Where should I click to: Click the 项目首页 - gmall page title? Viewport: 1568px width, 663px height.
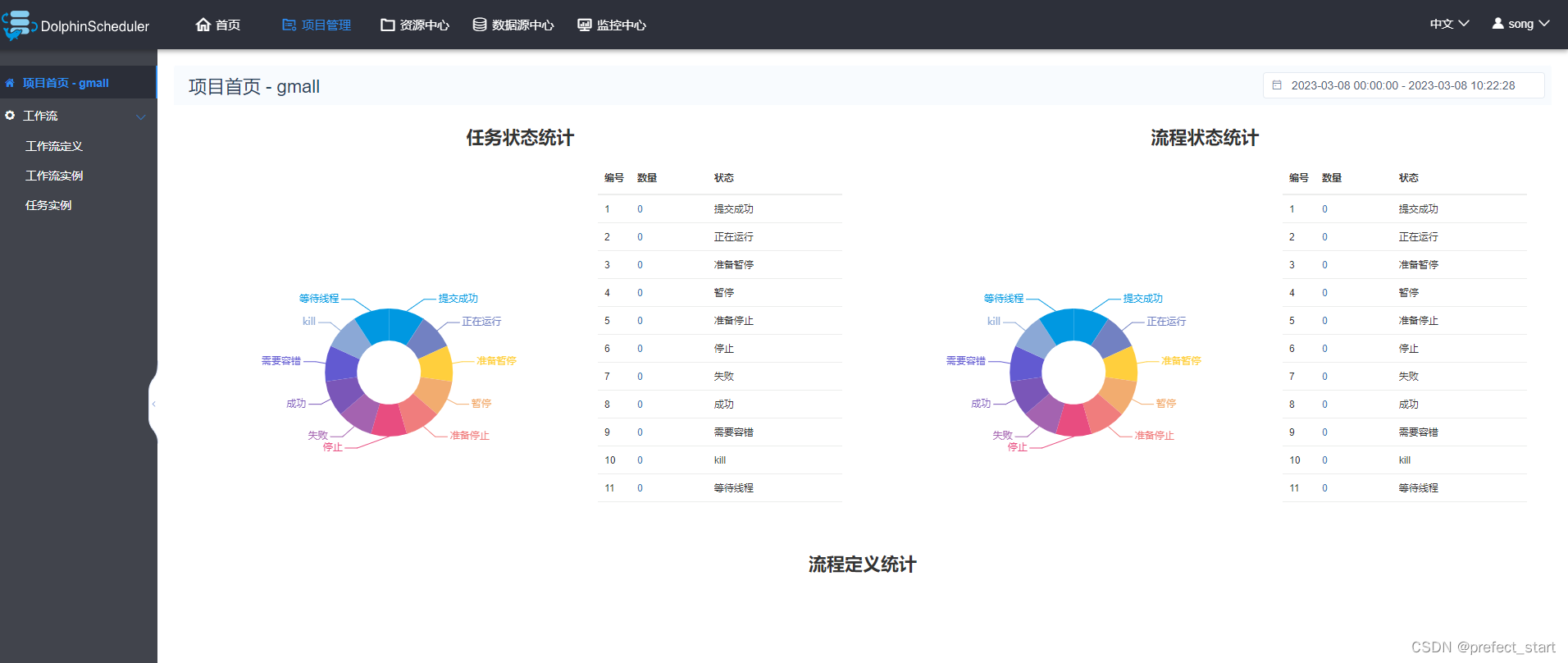pyautogui.click(x=254, y=86)
